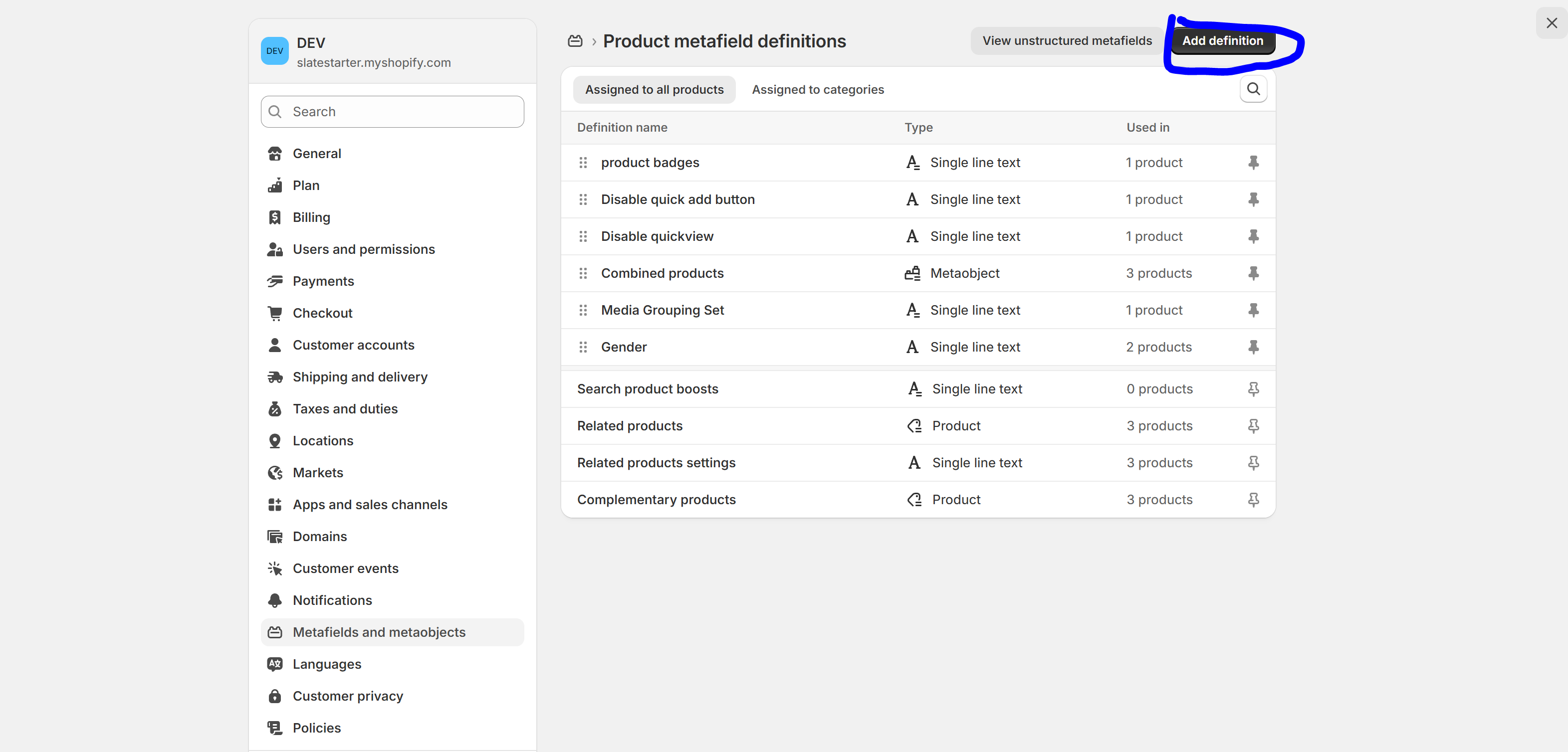Click View unstructured metafields button
This screenshot has width=1568, height=752.
tap(1067, 41)
